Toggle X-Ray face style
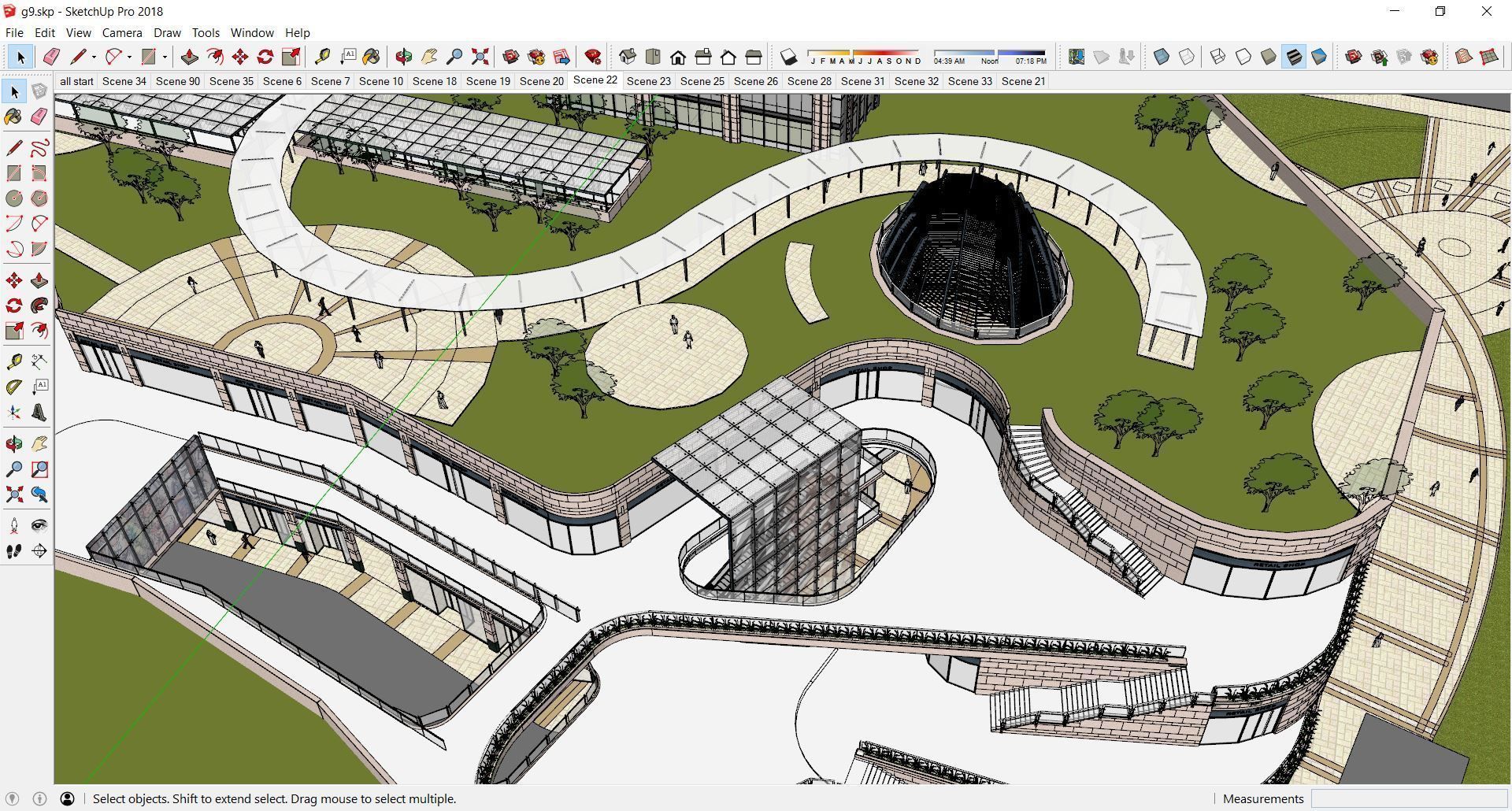Viewport: 1512px width, 811px height. coord(1162,57)
